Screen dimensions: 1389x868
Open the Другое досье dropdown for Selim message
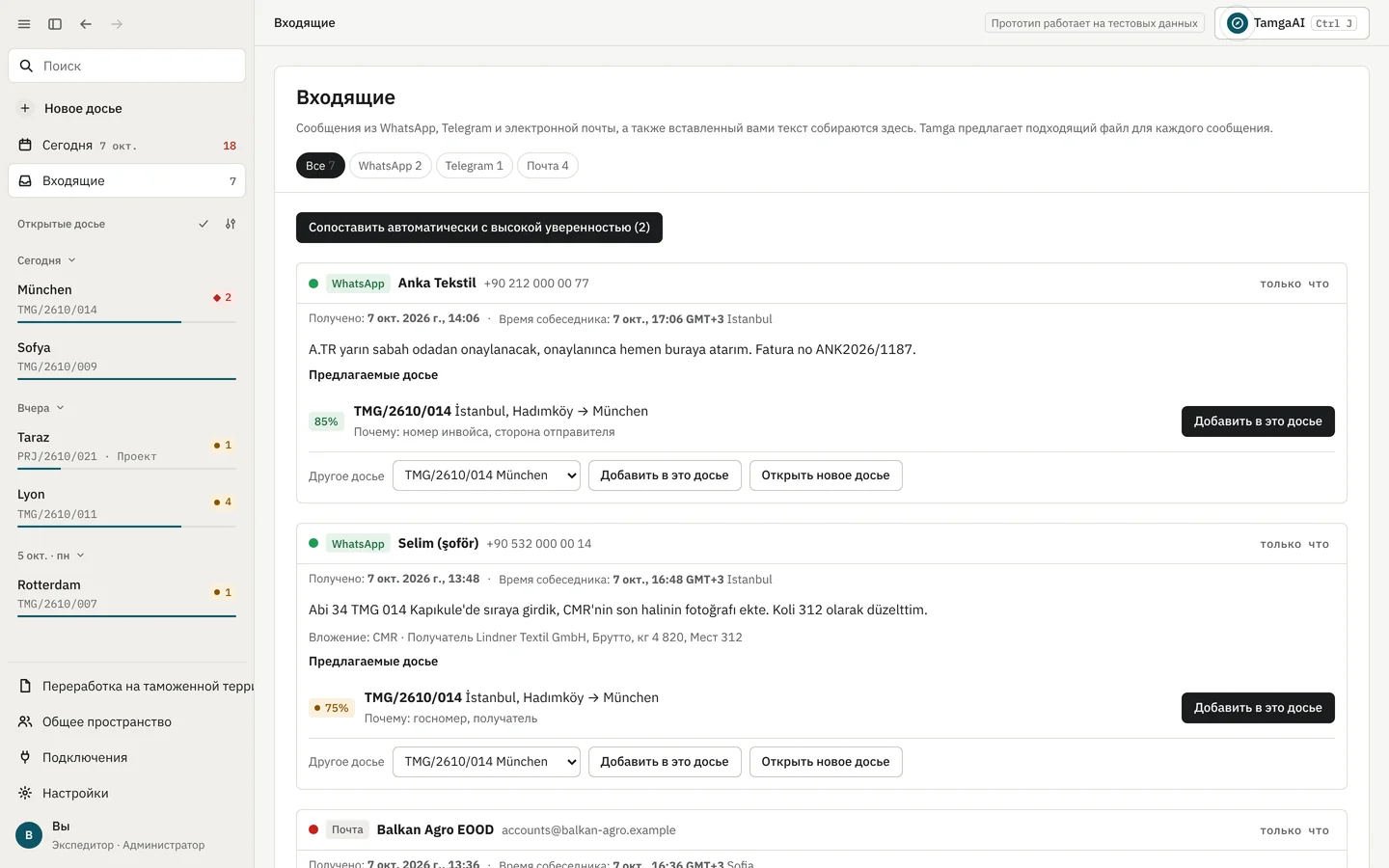coord(486,762)
